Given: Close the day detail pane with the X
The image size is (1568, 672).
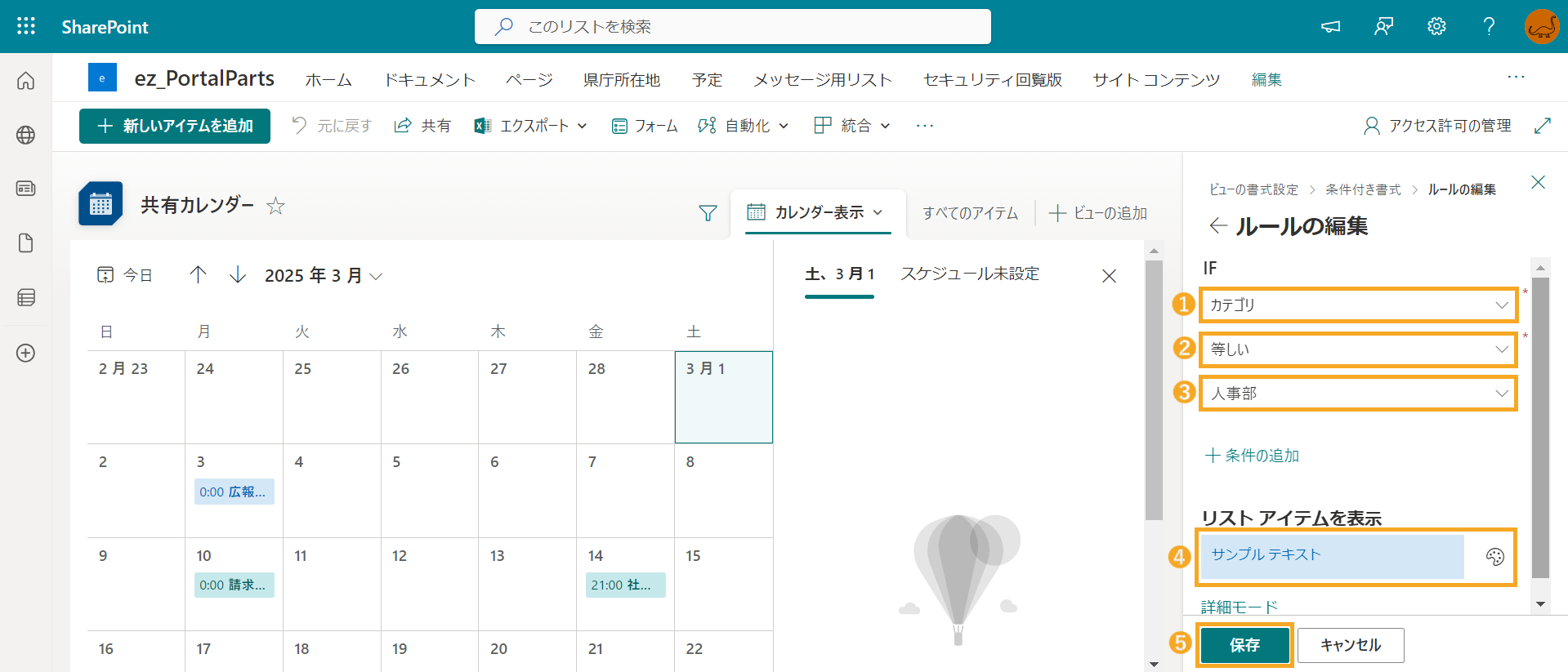Looking at the screenshot, I should 1109,276.
